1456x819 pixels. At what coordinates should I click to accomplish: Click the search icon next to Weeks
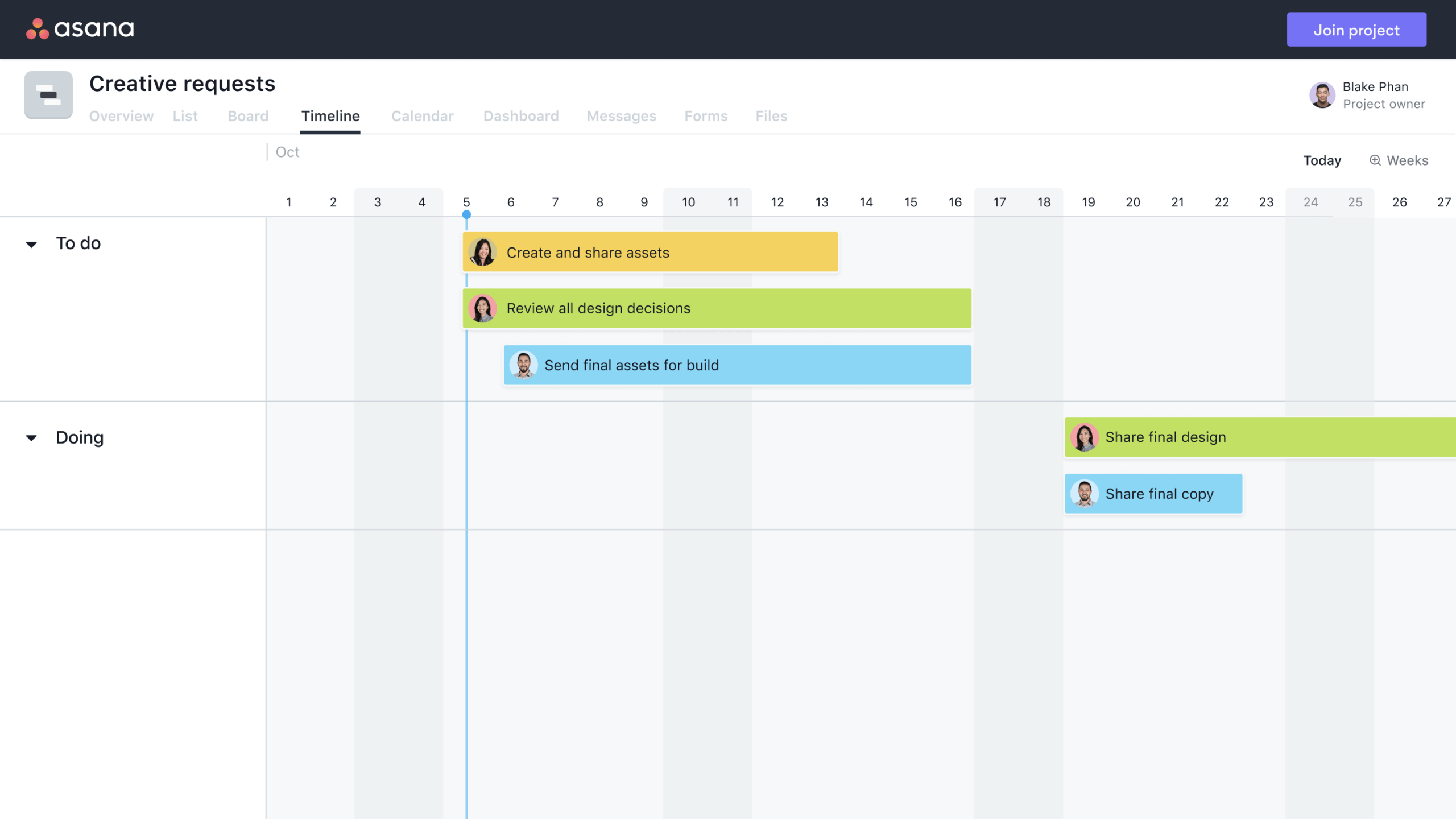1374,159
